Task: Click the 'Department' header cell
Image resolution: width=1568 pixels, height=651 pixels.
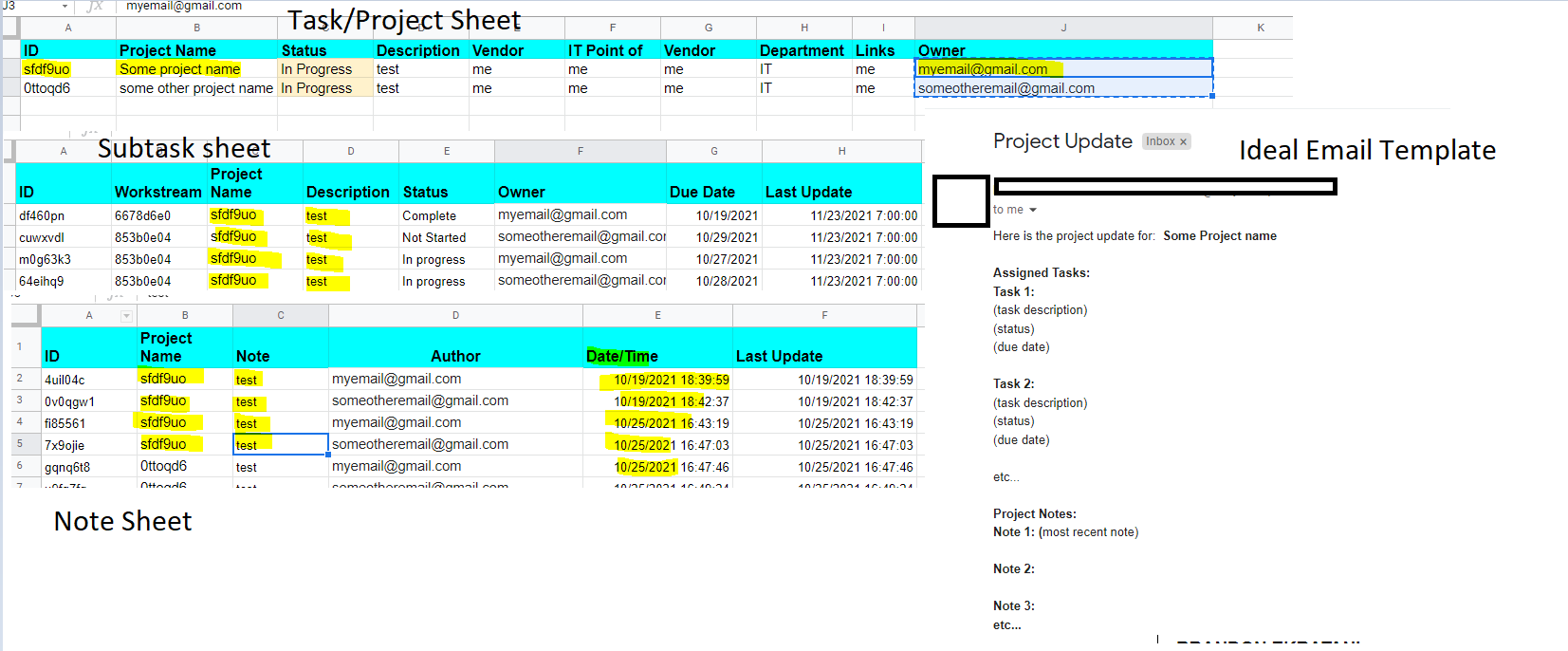Action: 804,50
